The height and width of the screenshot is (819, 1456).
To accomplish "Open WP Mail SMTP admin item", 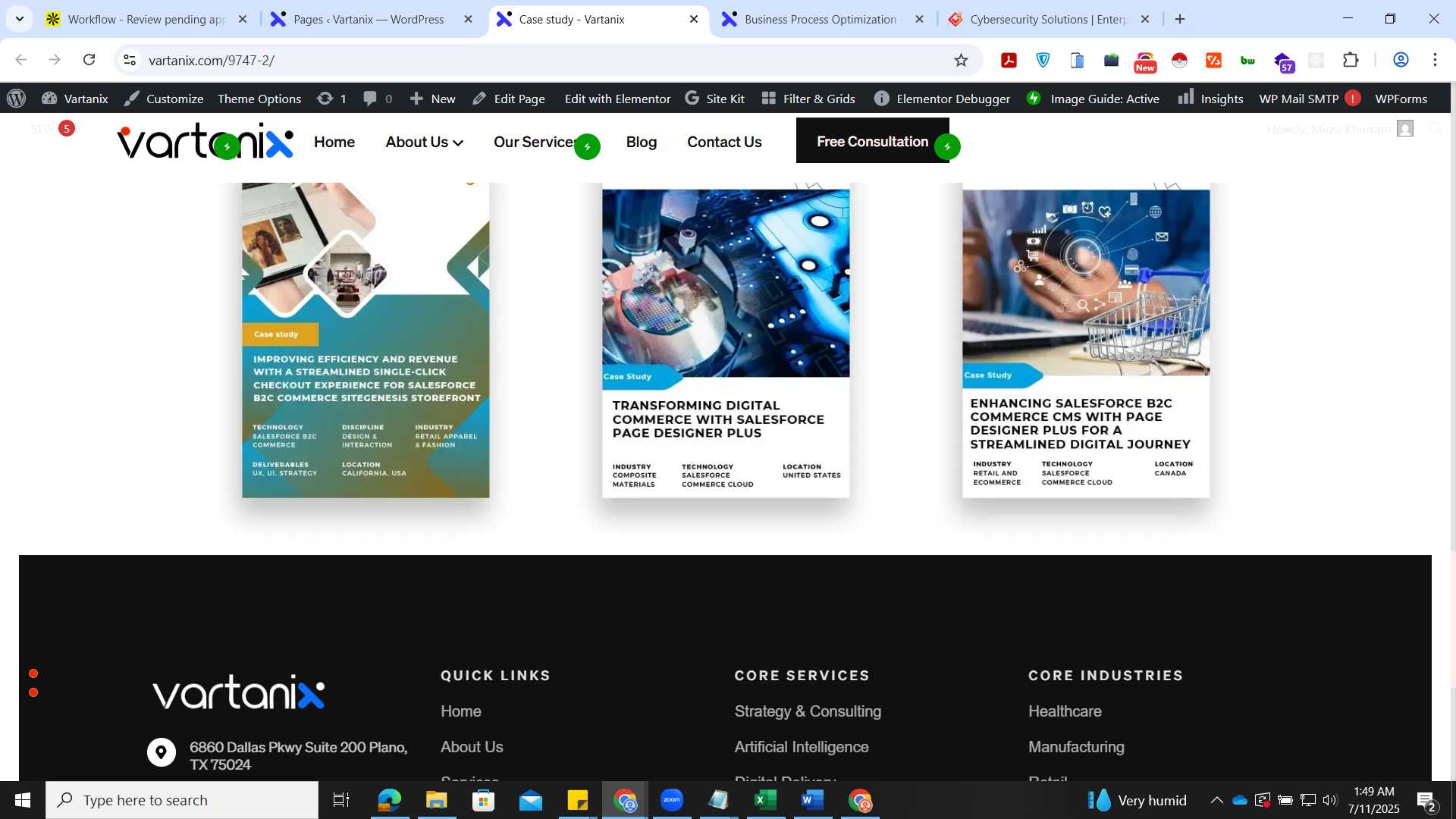I will 1310,99.
